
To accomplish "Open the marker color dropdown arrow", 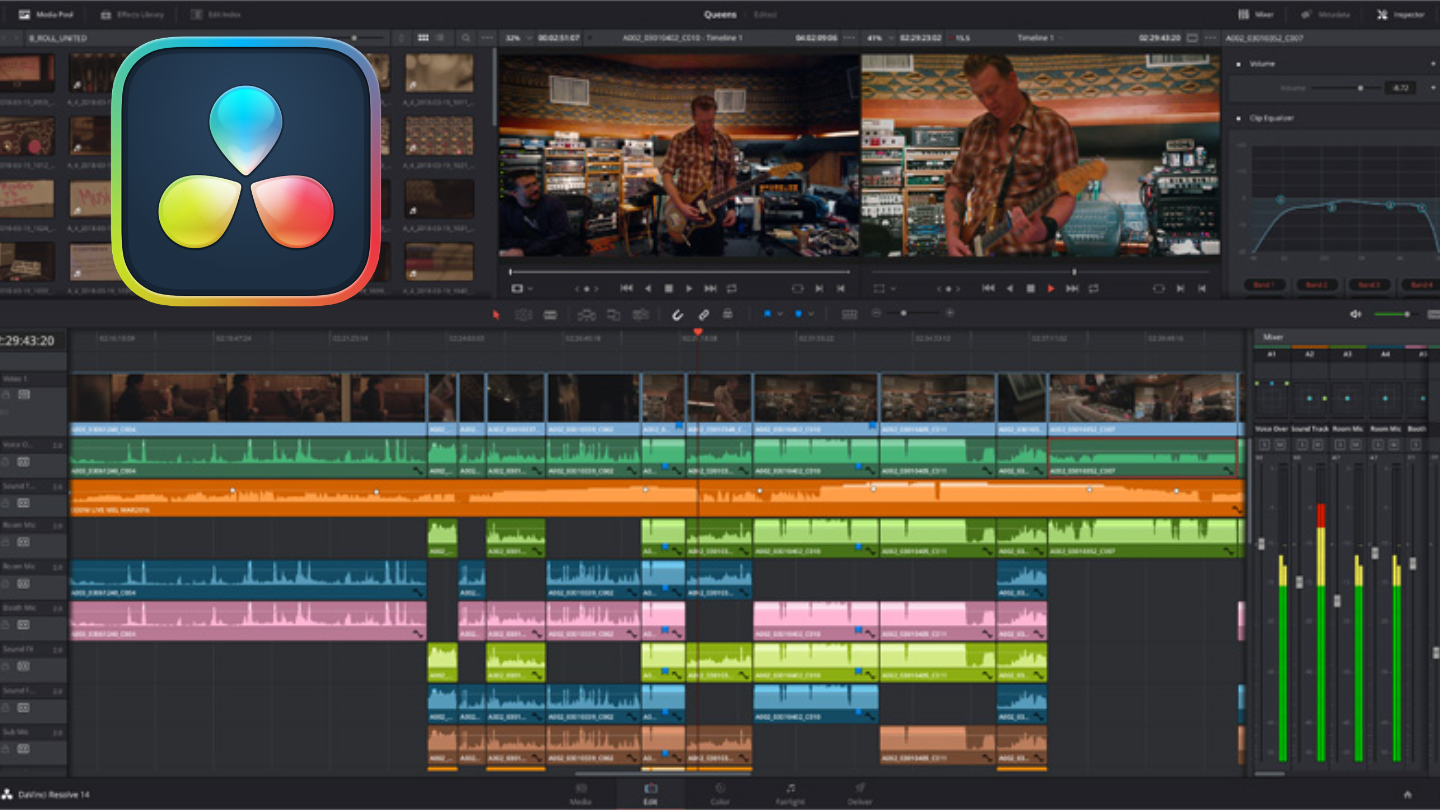I will 811,314.
